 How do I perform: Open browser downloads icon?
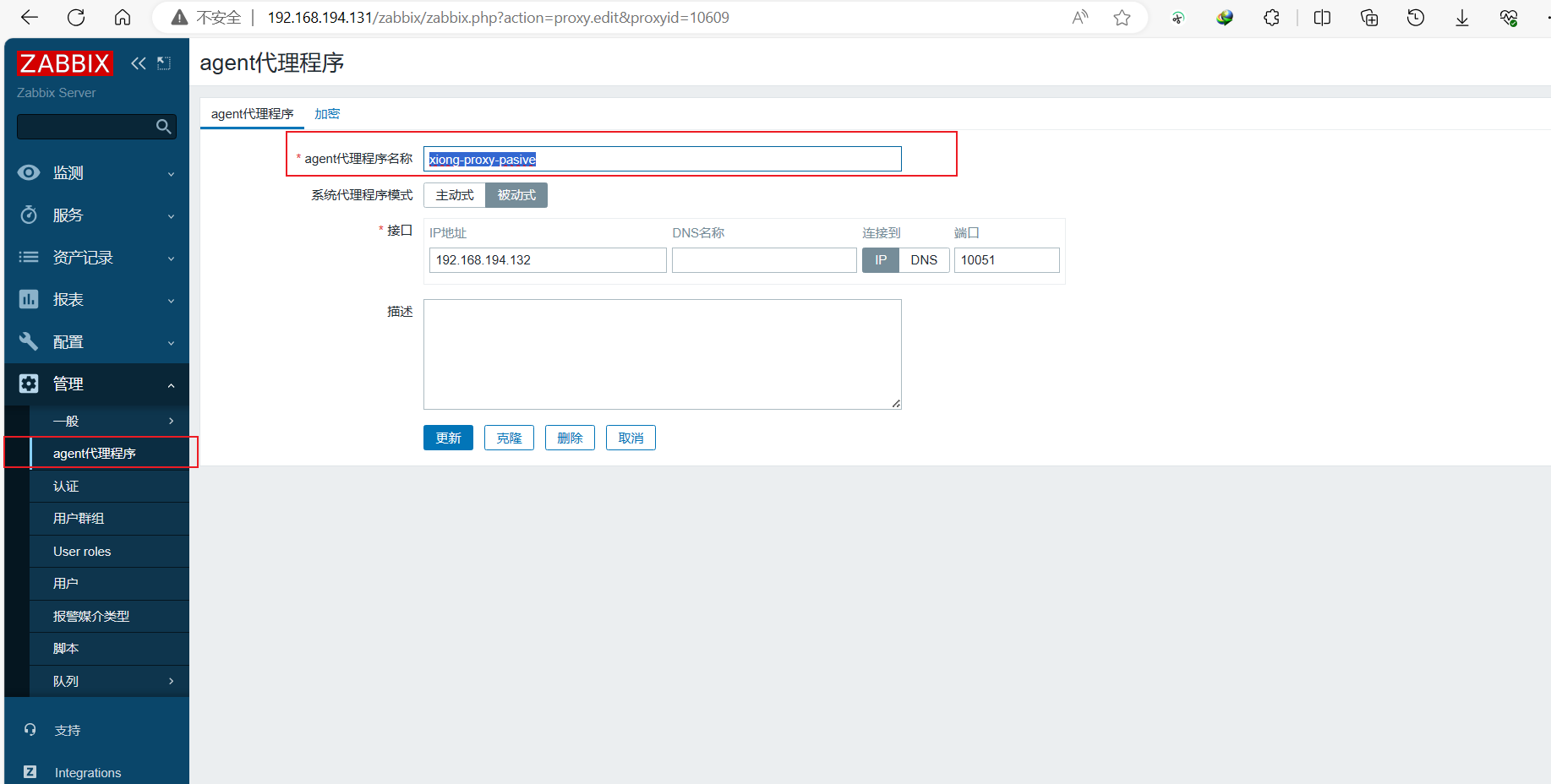(x=1462, y=18)
